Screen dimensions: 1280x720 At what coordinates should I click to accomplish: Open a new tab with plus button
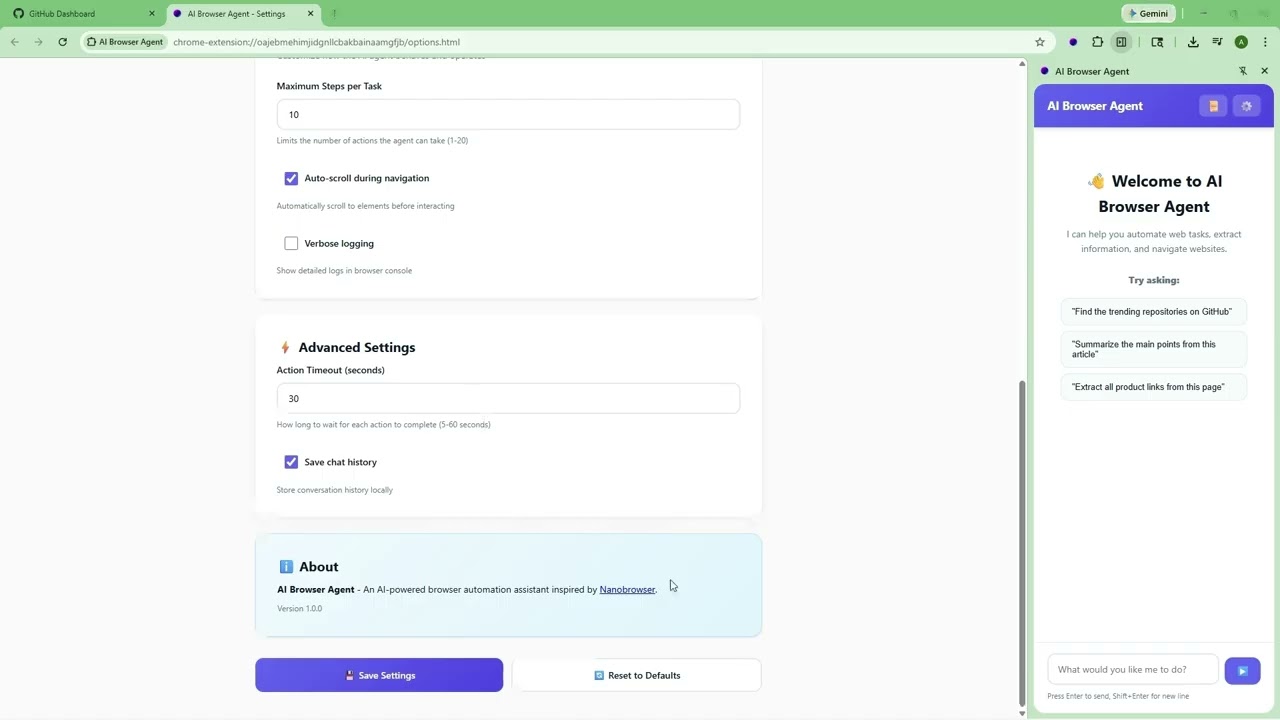click(x=334, y=14)
